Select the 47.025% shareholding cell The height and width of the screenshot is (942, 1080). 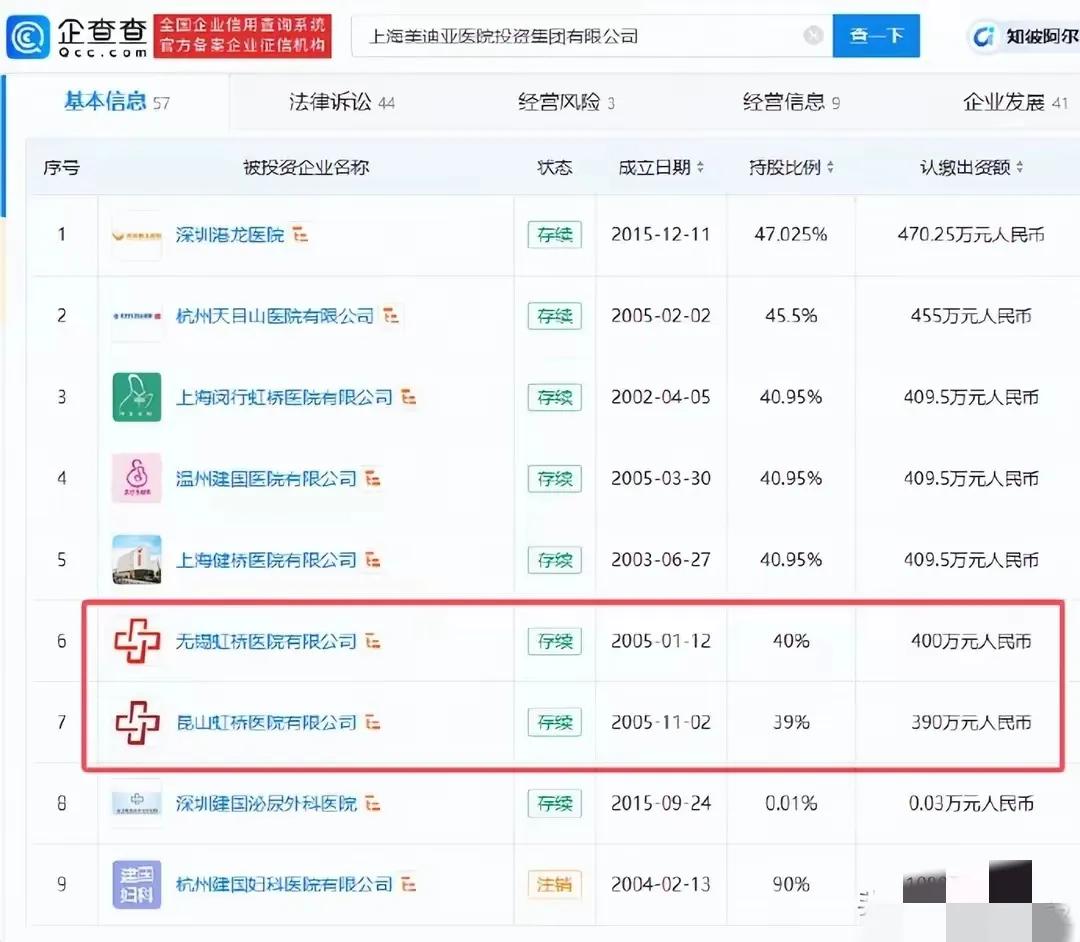click(x=791, y=235)
